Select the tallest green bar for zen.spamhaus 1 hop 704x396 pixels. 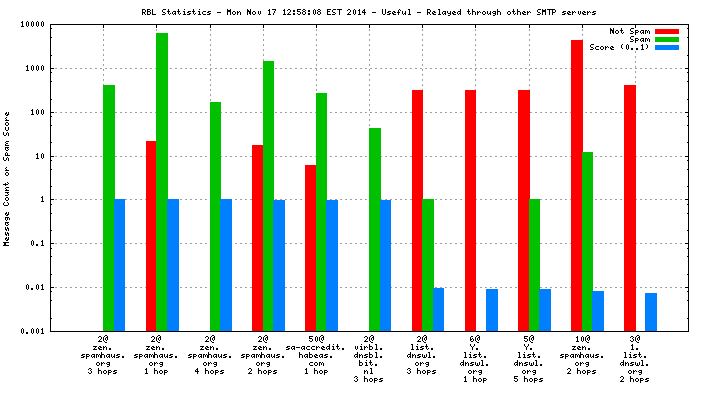tap(162, 182)
